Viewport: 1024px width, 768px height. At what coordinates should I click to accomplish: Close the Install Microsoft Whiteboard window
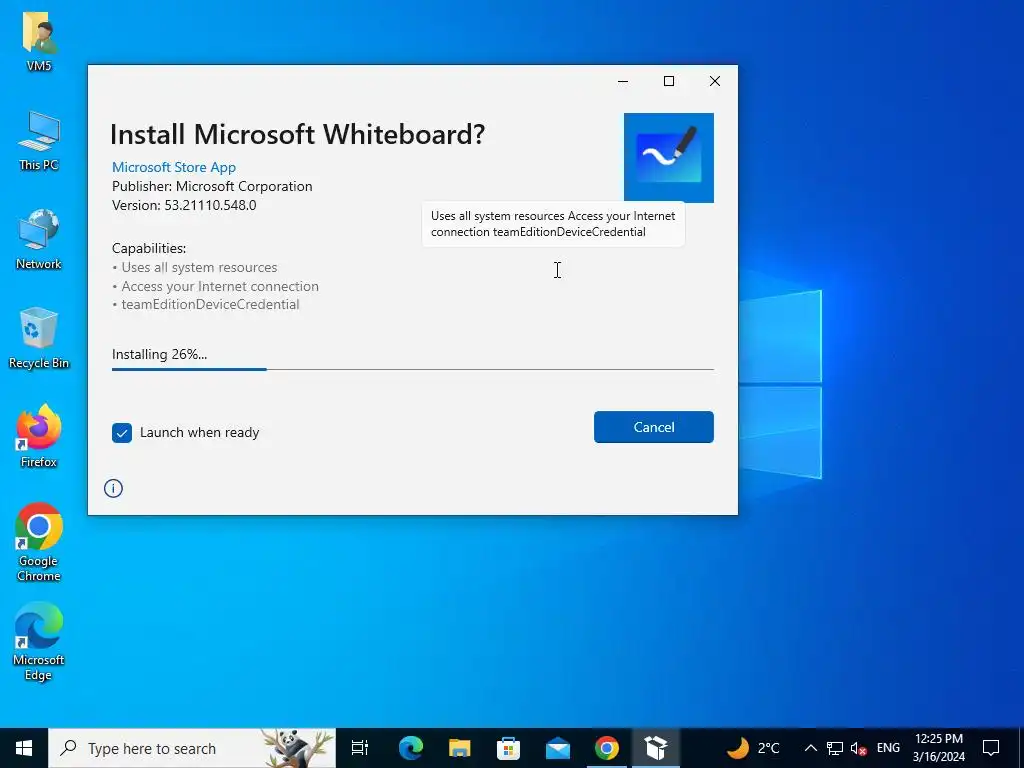coord(715,81)
